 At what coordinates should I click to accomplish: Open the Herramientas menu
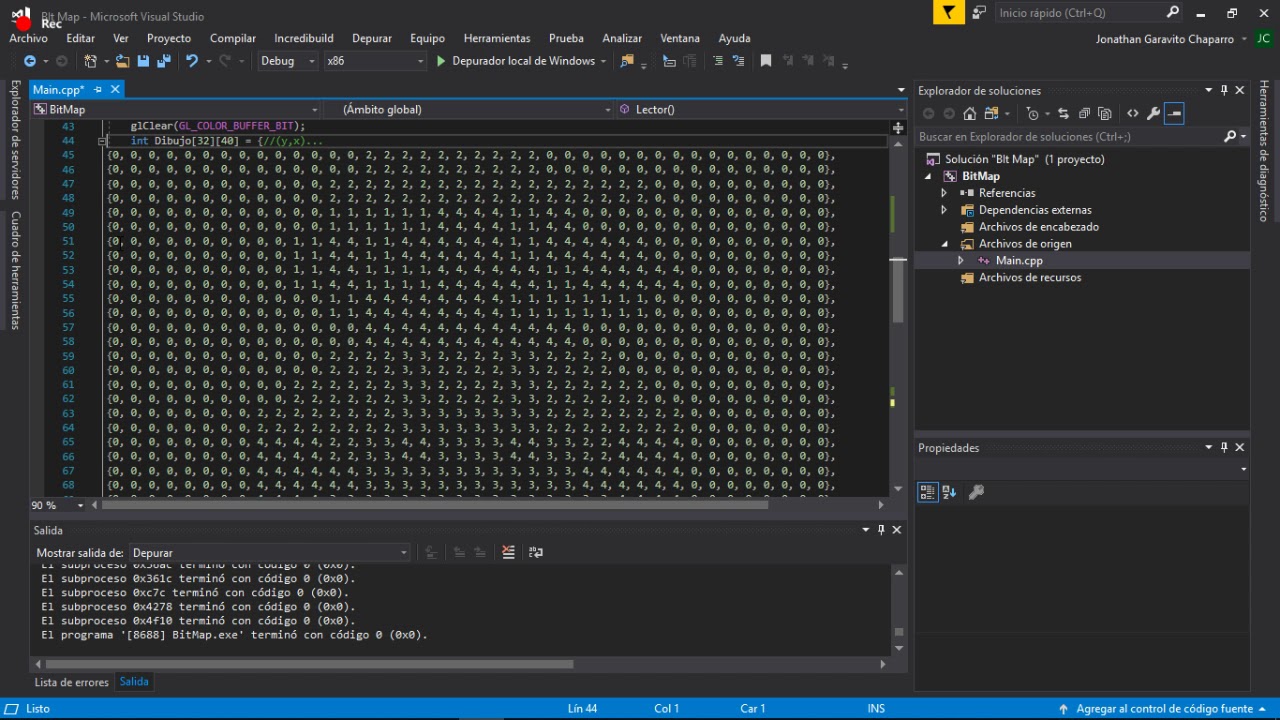click(x=497, y=38)
